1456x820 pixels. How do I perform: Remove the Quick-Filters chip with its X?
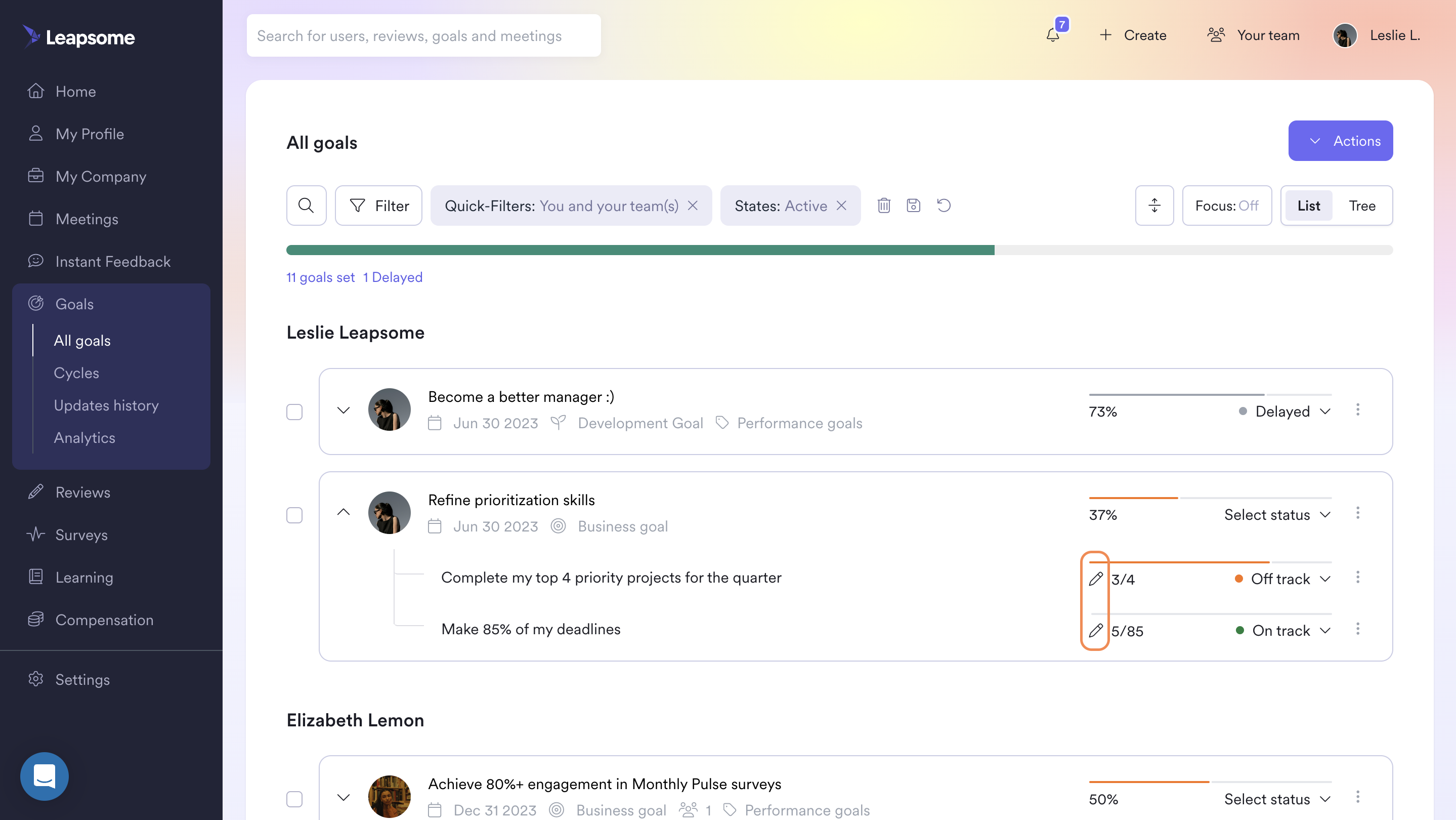693,206
